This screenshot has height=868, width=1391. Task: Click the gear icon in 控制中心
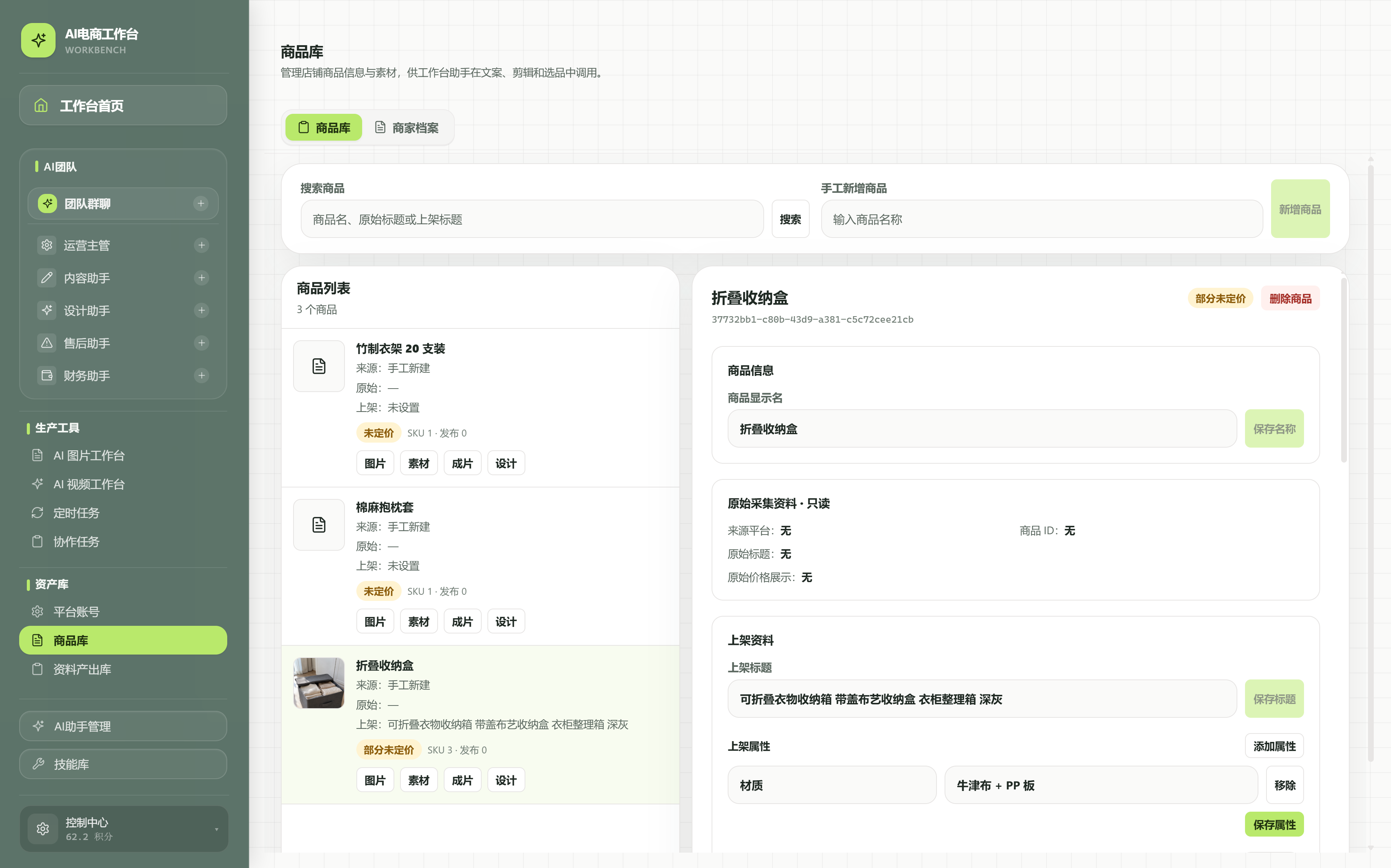43,829
